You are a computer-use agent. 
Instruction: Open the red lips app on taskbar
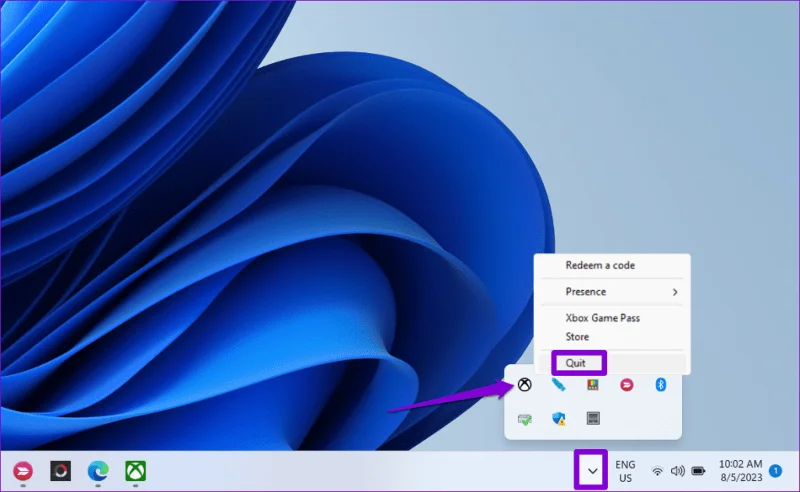pos(23,471)
